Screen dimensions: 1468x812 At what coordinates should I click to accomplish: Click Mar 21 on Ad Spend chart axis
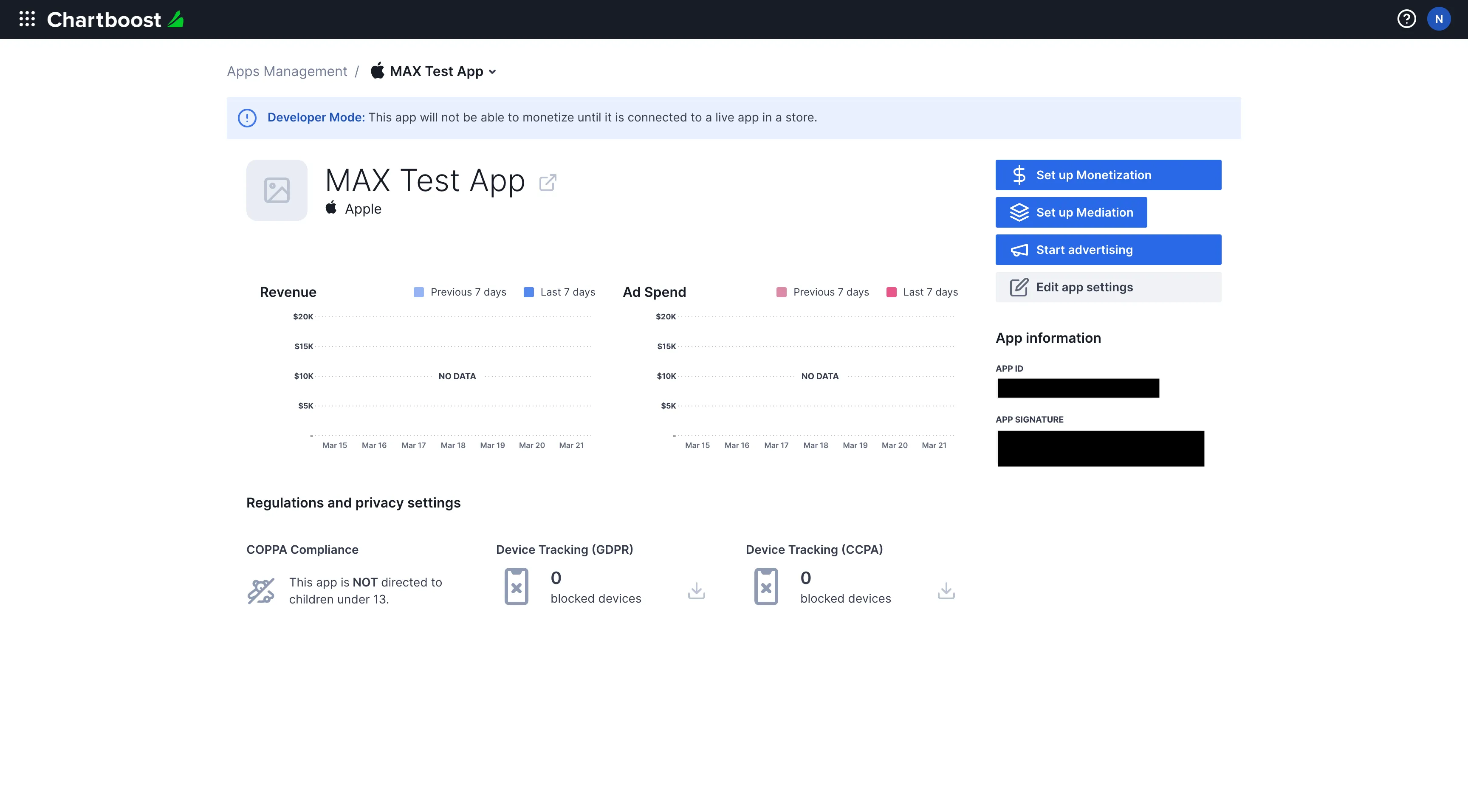click(934, 445)
